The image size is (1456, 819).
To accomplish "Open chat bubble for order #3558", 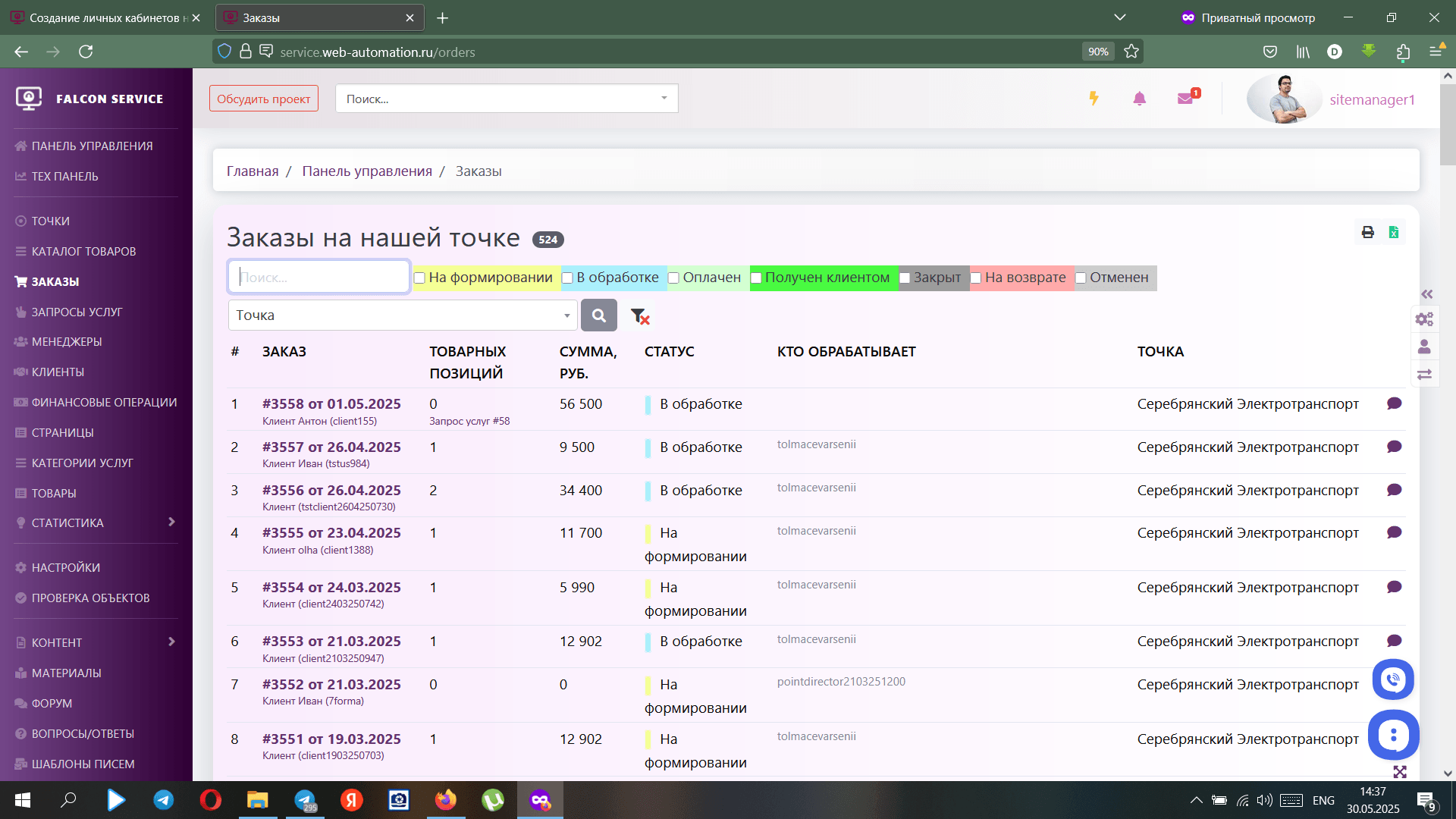I will pyautogui.click(x=1394, y=403).
